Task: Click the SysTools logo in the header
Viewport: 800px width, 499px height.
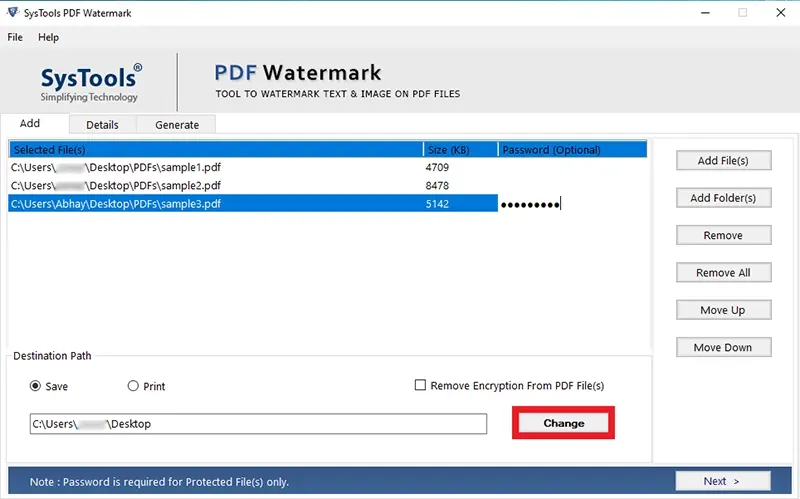Action: click(91, 83)
